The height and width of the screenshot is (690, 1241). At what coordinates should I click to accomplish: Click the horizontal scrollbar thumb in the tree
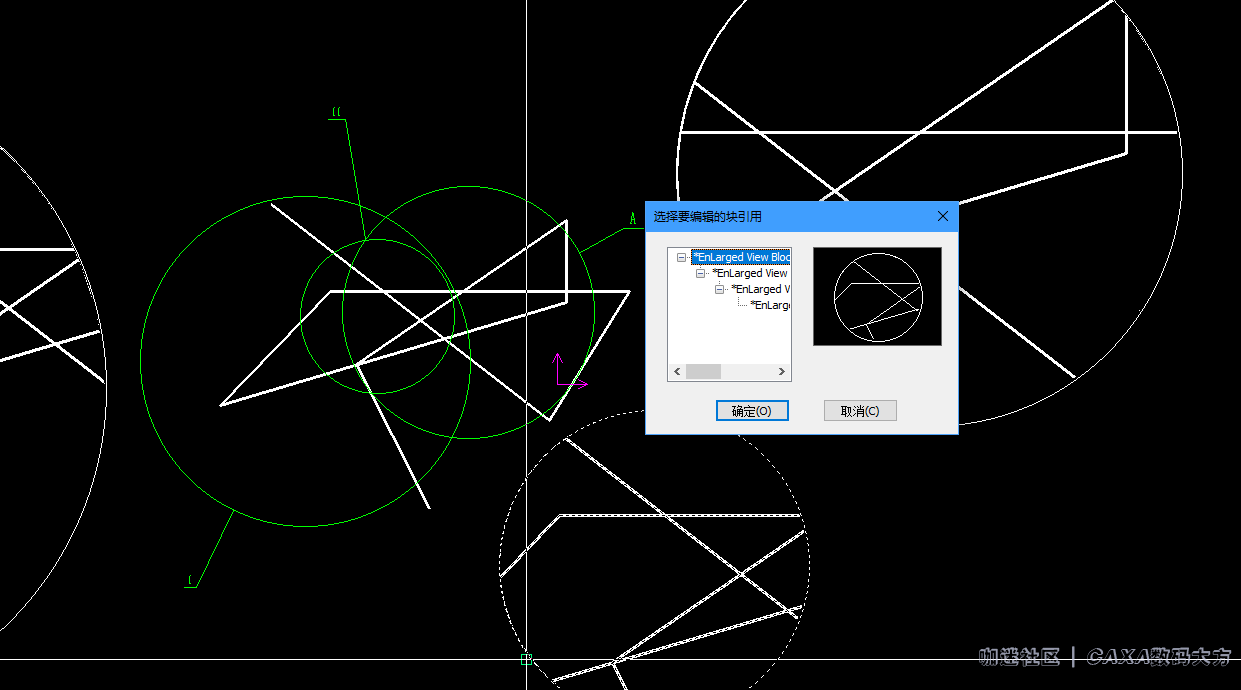tap(703, 371)
